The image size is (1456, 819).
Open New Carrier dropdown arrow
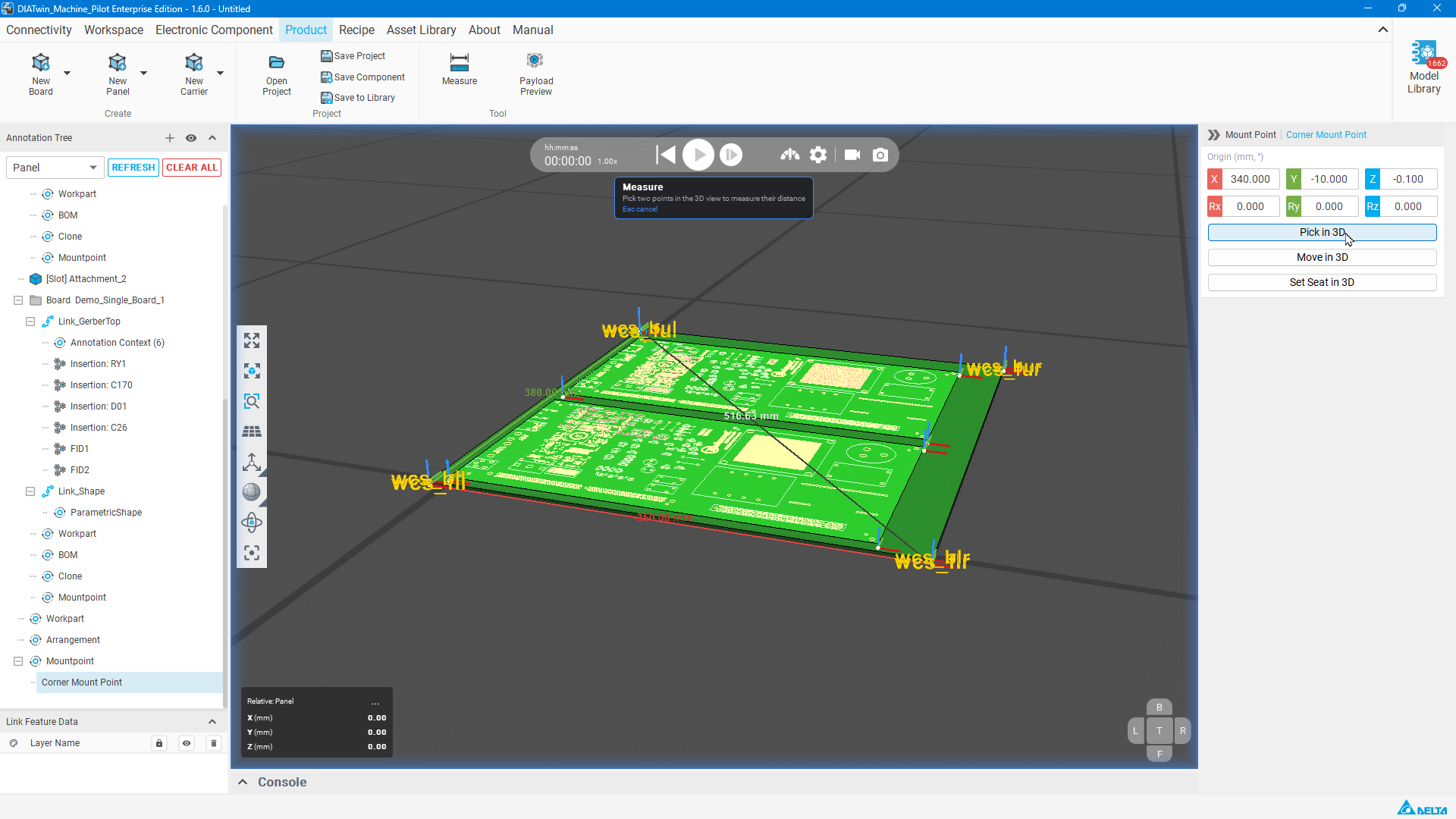point(221,74)
